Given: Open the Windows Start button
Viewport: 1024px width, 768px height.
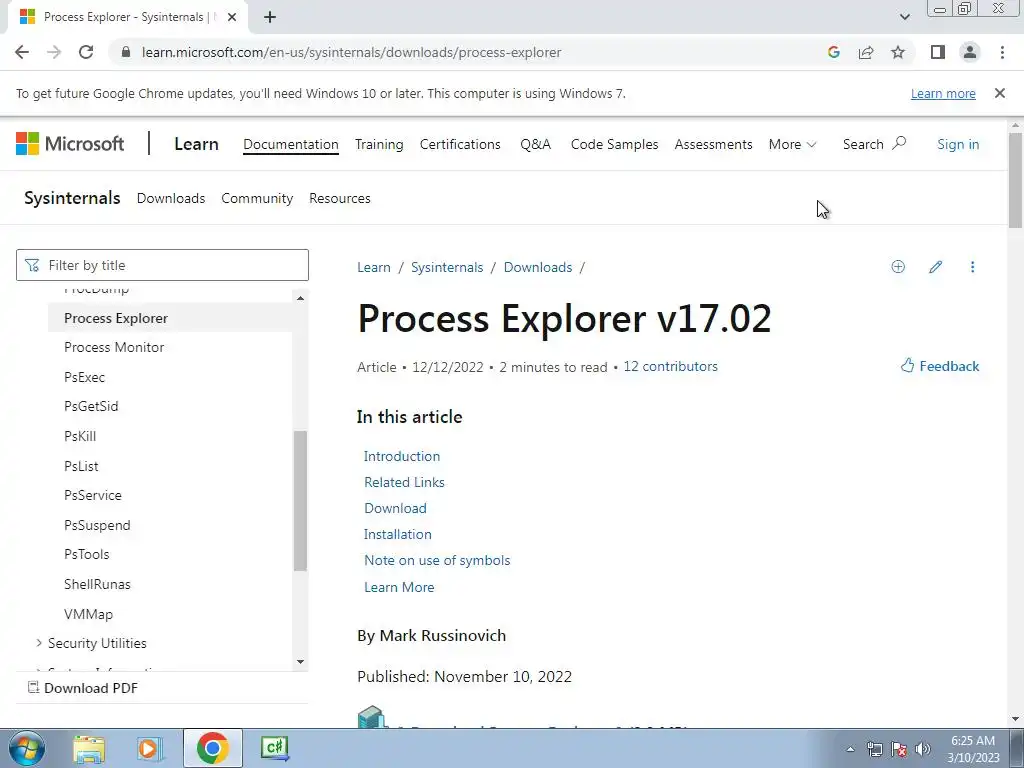Looking at the screenshot, I should [27, 748].
